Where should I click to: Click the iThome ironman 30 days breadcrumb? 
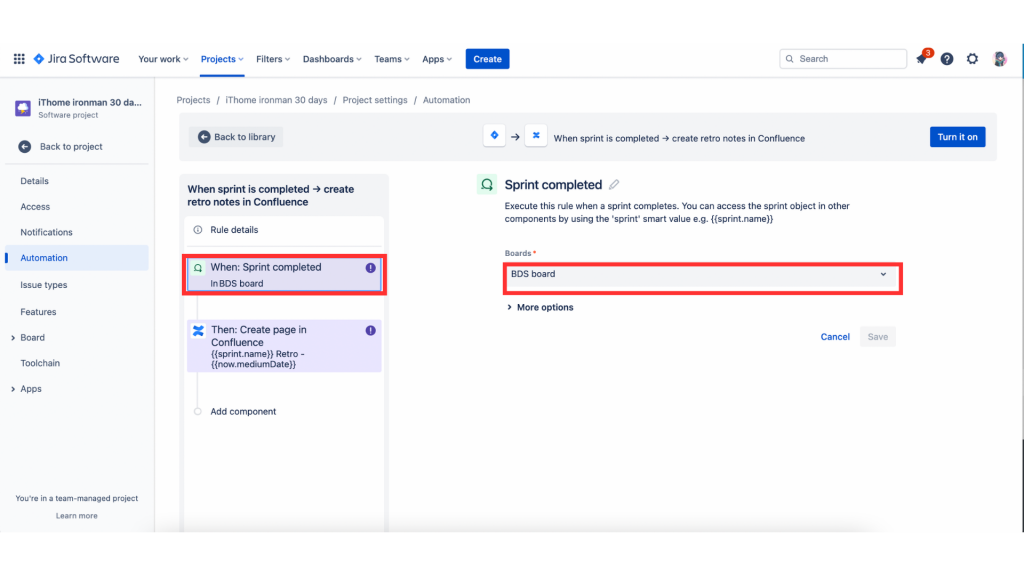276,100
